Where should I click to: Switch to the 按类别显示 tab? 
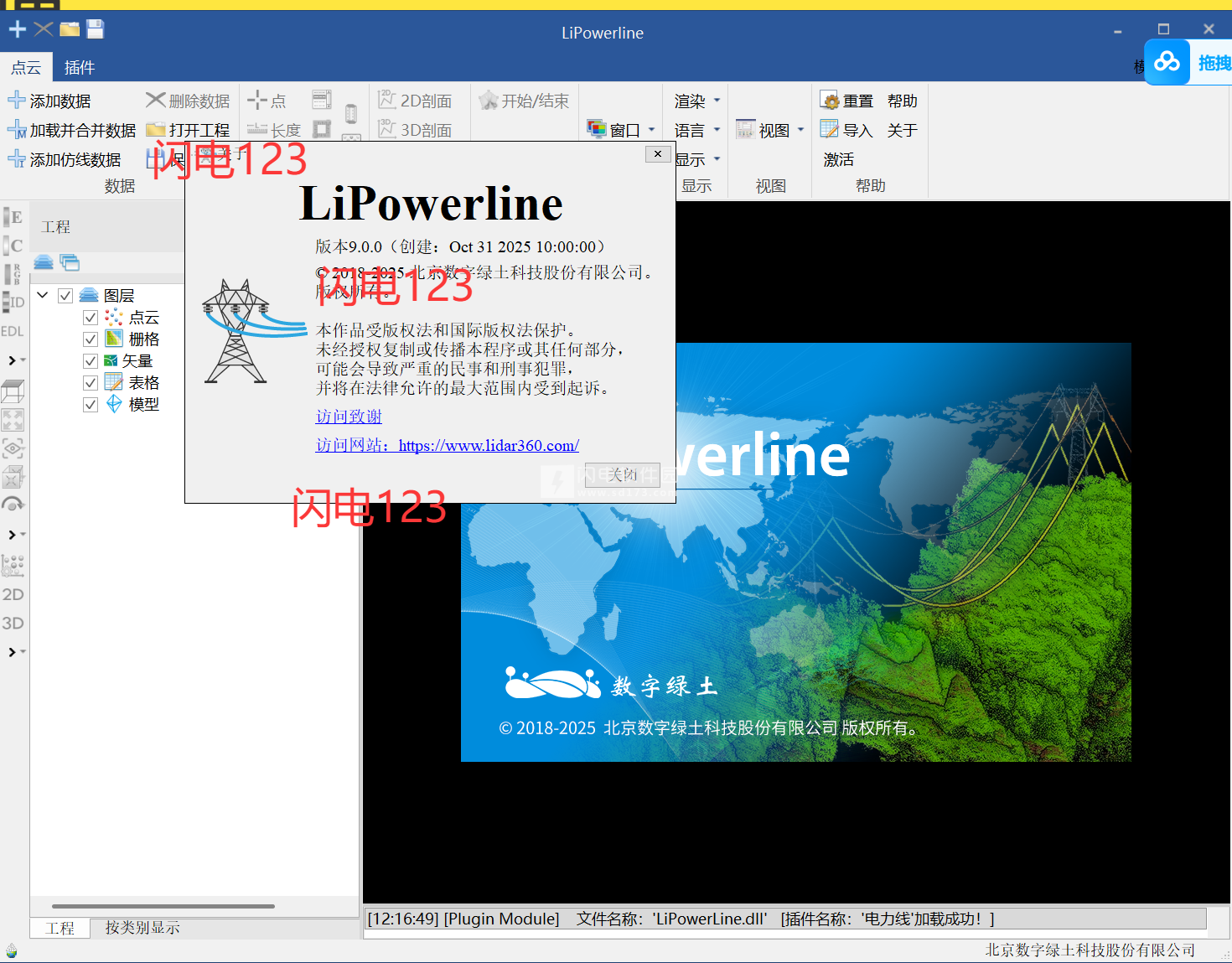pyautogui.click(x=142, y=928)
